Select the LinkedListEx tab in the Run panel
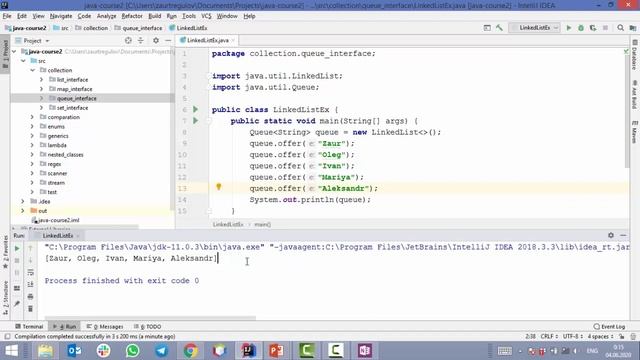640x360 pixels. click(x=58, y=236)
